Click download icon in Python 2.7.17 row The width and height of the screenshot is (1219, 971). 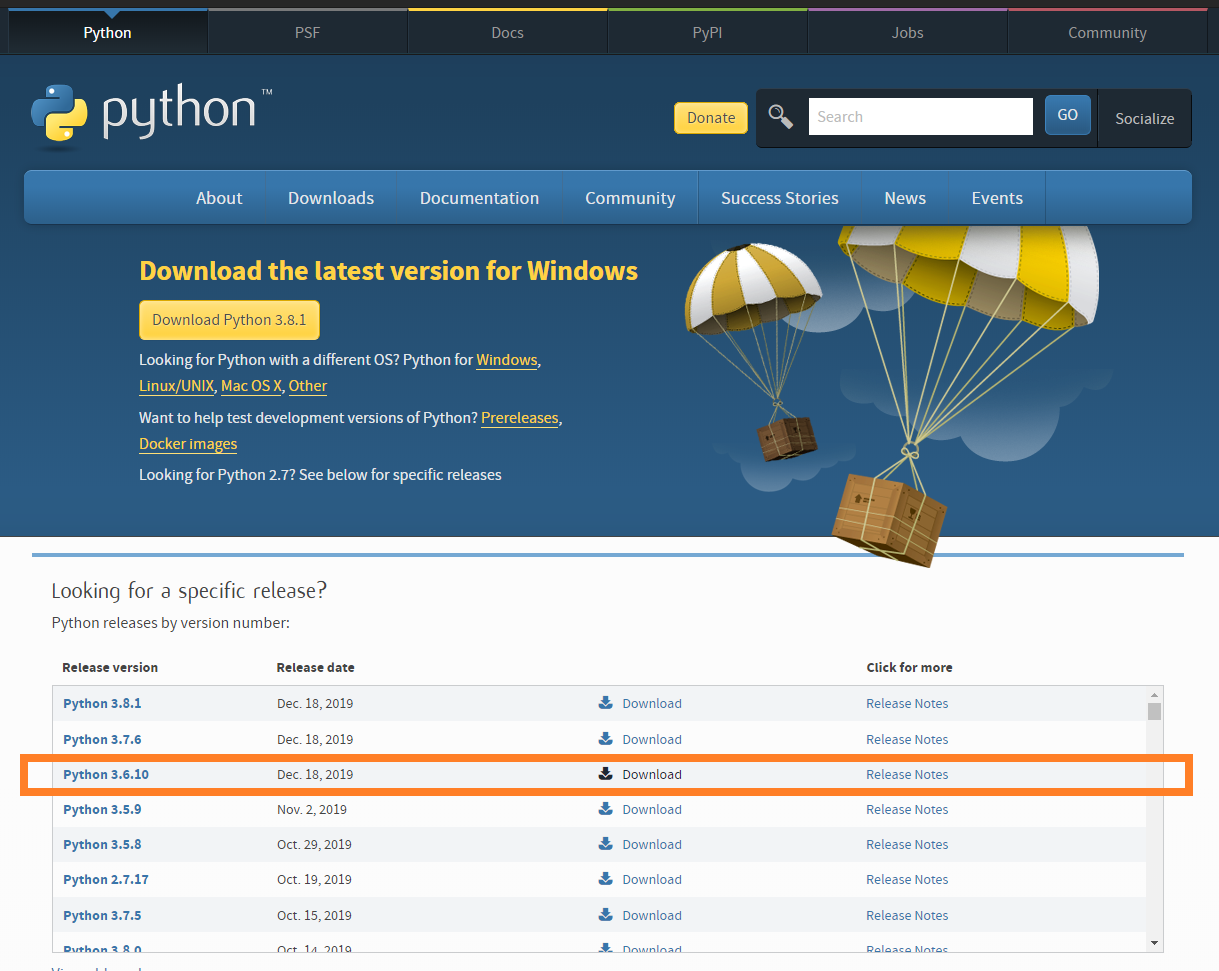(606, 879)
